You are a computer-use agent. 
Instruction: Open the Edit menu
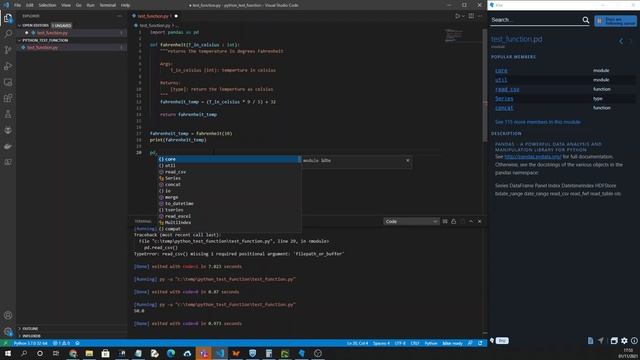tap(30, 5)
